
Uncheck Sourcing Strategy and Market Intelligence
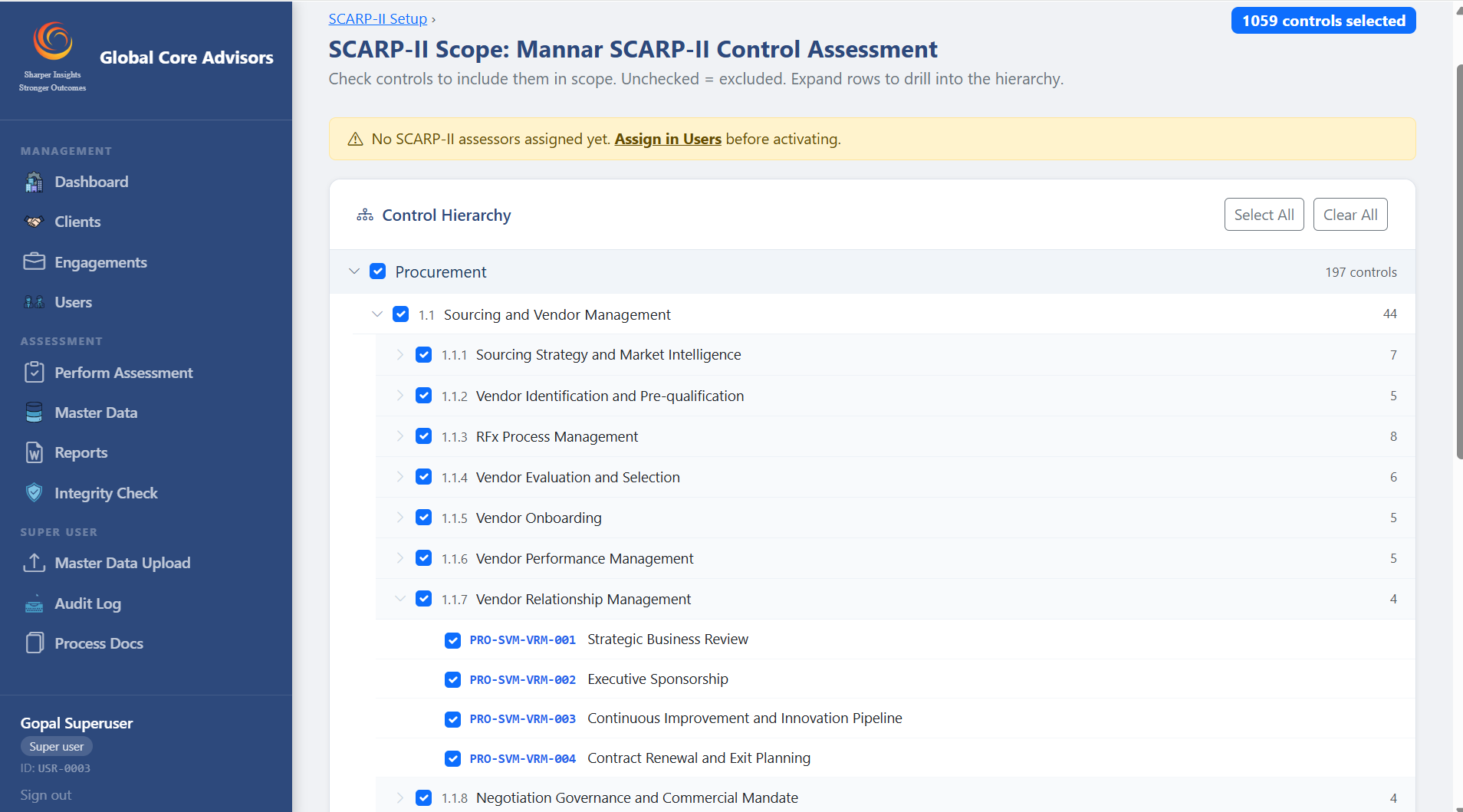click(x=424, y=355)
